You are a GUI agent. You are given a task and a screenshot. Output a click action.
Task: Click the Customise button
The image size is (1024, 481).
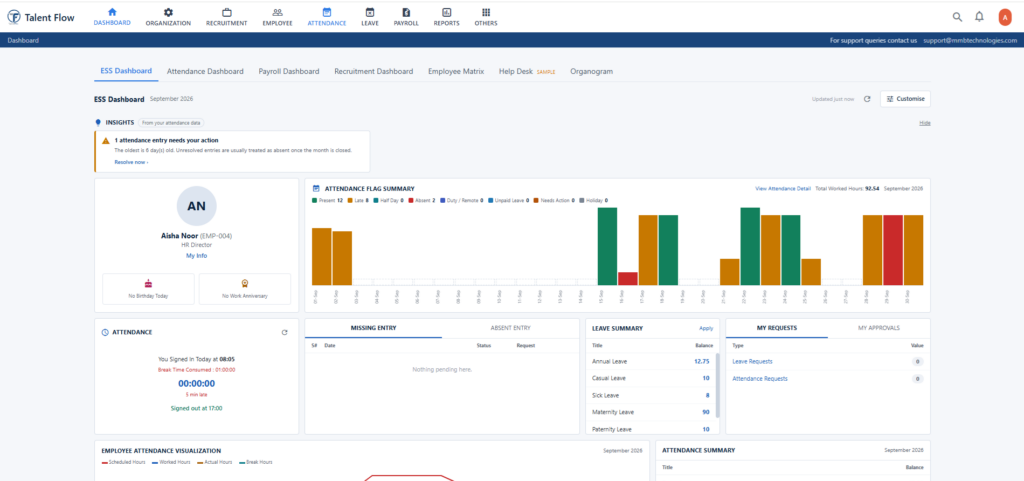(x=905, y=99)
